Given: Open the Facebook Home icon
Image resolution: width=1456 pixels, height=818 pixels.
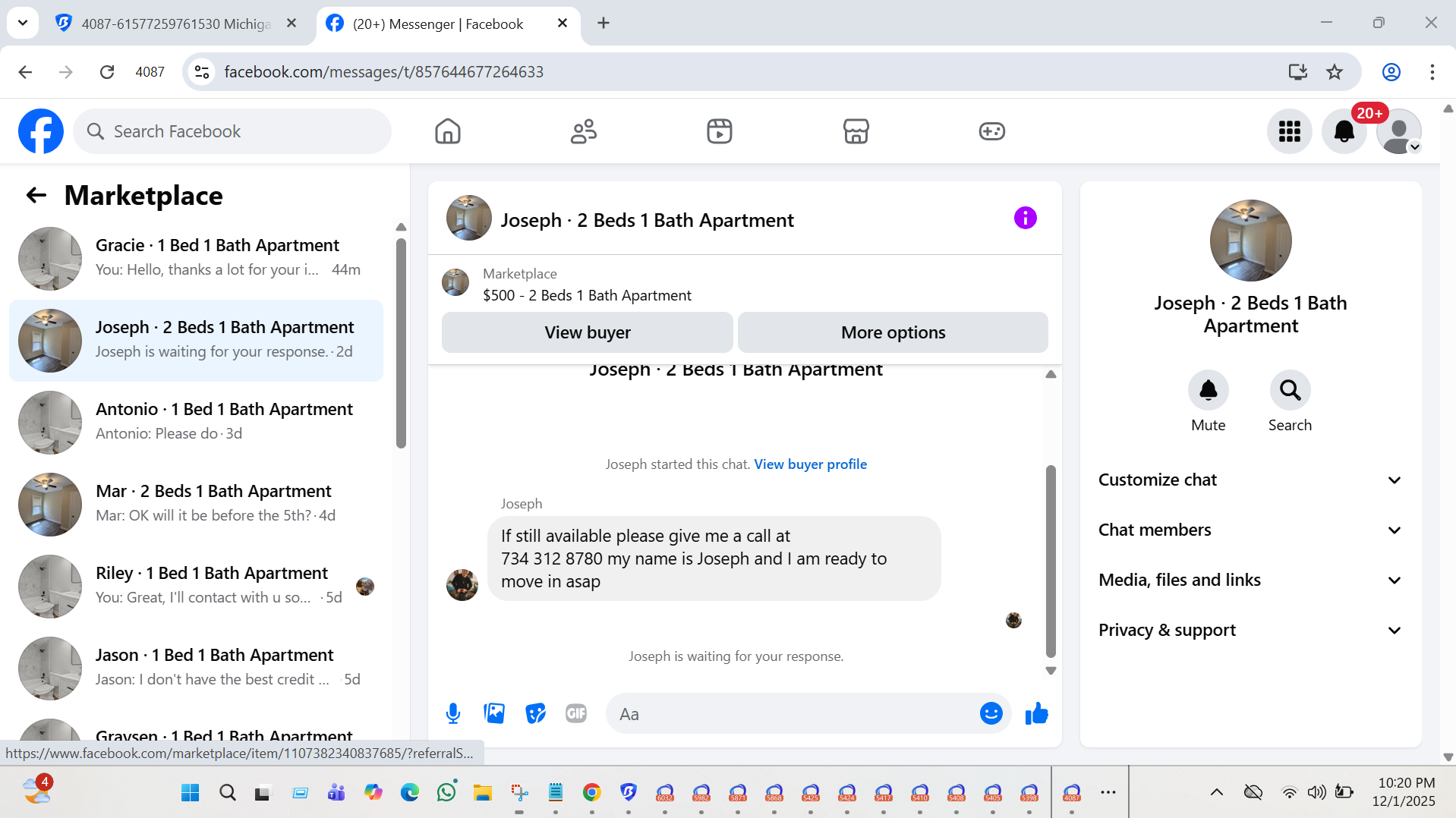Looking at the screenshot, I should pos(448,131).
